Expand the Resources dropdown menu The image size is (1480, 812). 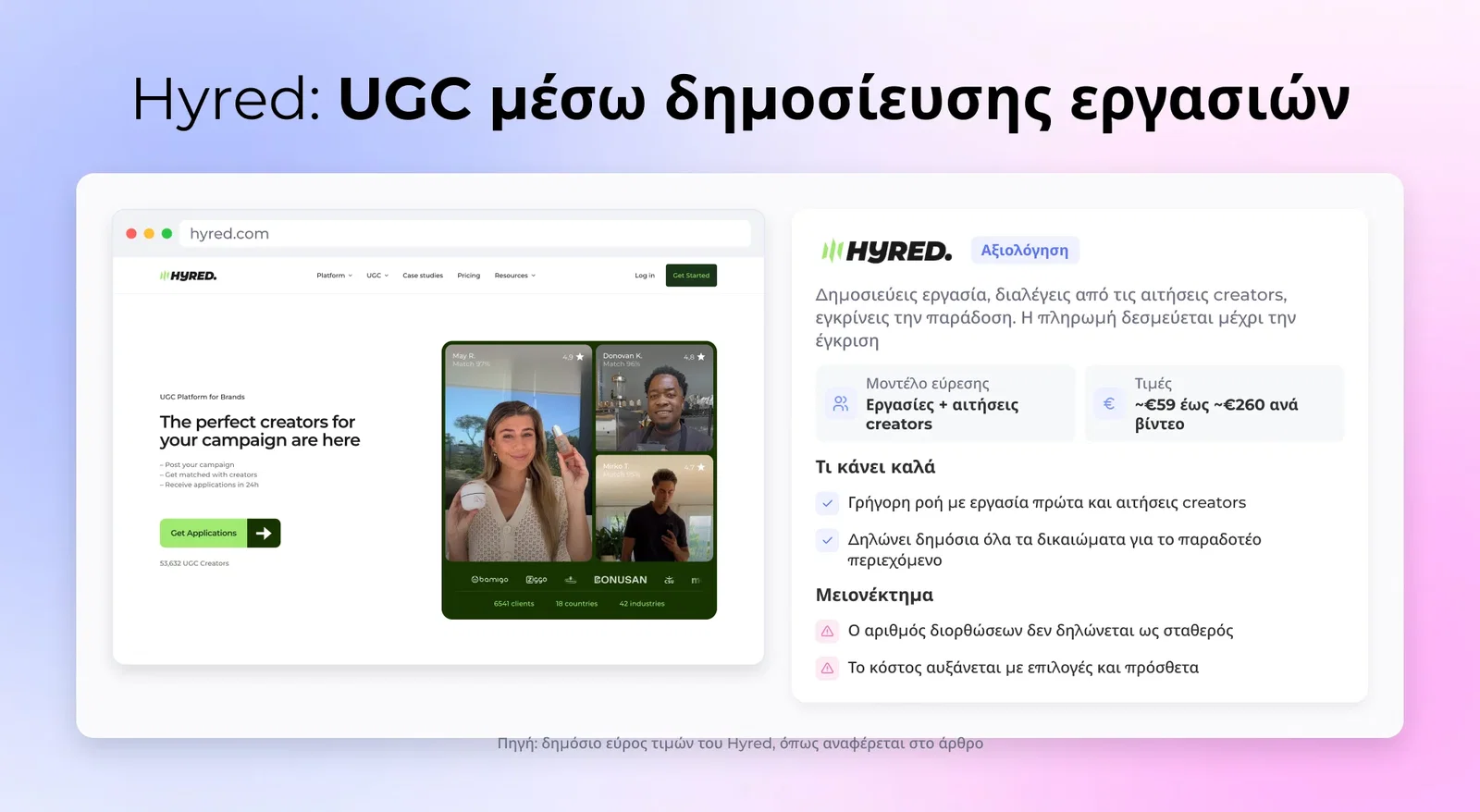514,276
